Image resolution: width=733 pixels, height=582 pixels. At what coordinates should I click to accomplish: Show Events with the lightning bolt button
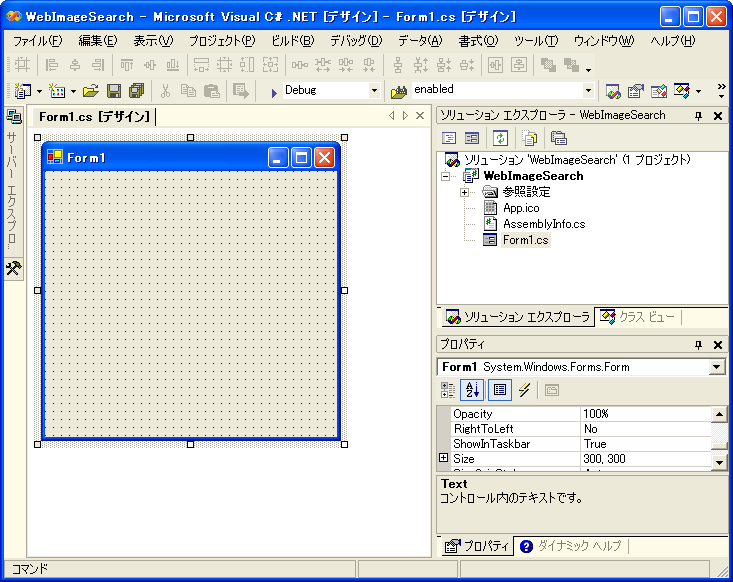pos(525,390)
